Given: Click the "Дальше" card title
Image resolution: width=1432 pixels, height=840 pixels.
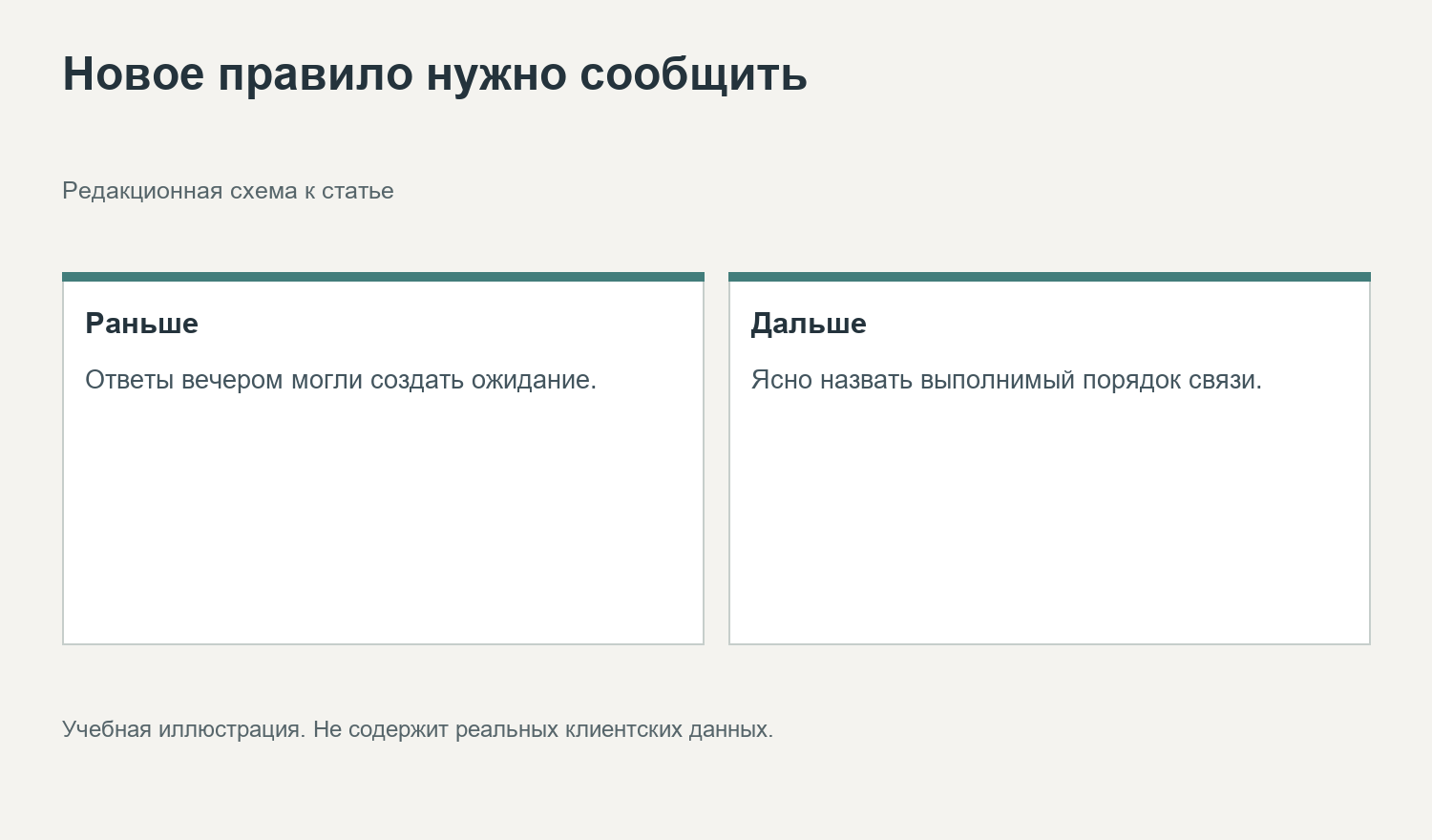Looking at the screenshot, I should click(809, 324).
